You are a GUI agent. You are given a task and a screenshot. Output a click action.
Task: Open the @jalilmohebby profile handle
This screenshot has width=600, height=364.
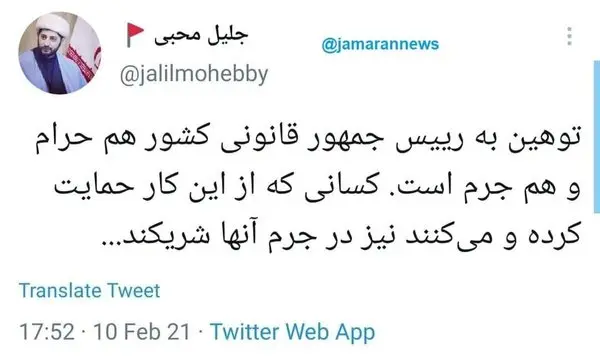[x=194, y=75]
